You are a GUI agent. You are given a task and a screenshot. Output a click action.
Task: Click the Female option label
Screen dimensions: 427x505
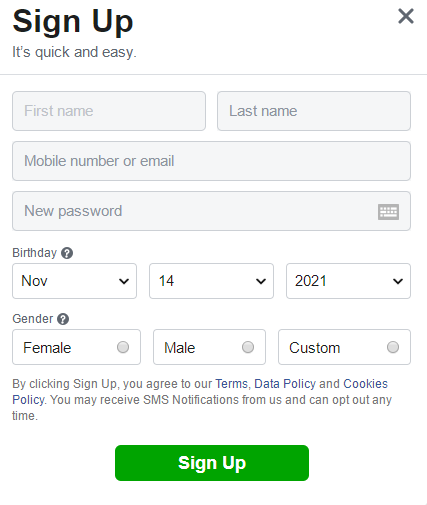pyautogui.click(x=47, y=348)
